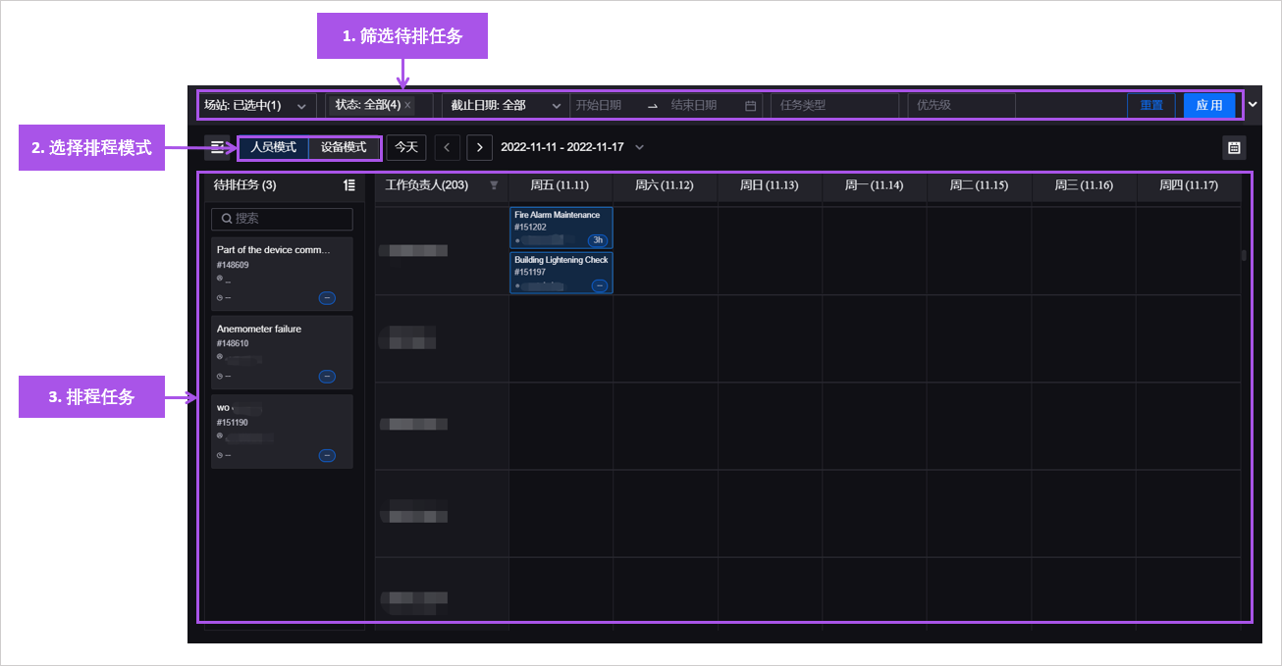Image resolution: width=1282 pixels, height=666 pixels.
Task: Click the 重置 reset button
Action: pyautogui.click(x=1151, y=104)
